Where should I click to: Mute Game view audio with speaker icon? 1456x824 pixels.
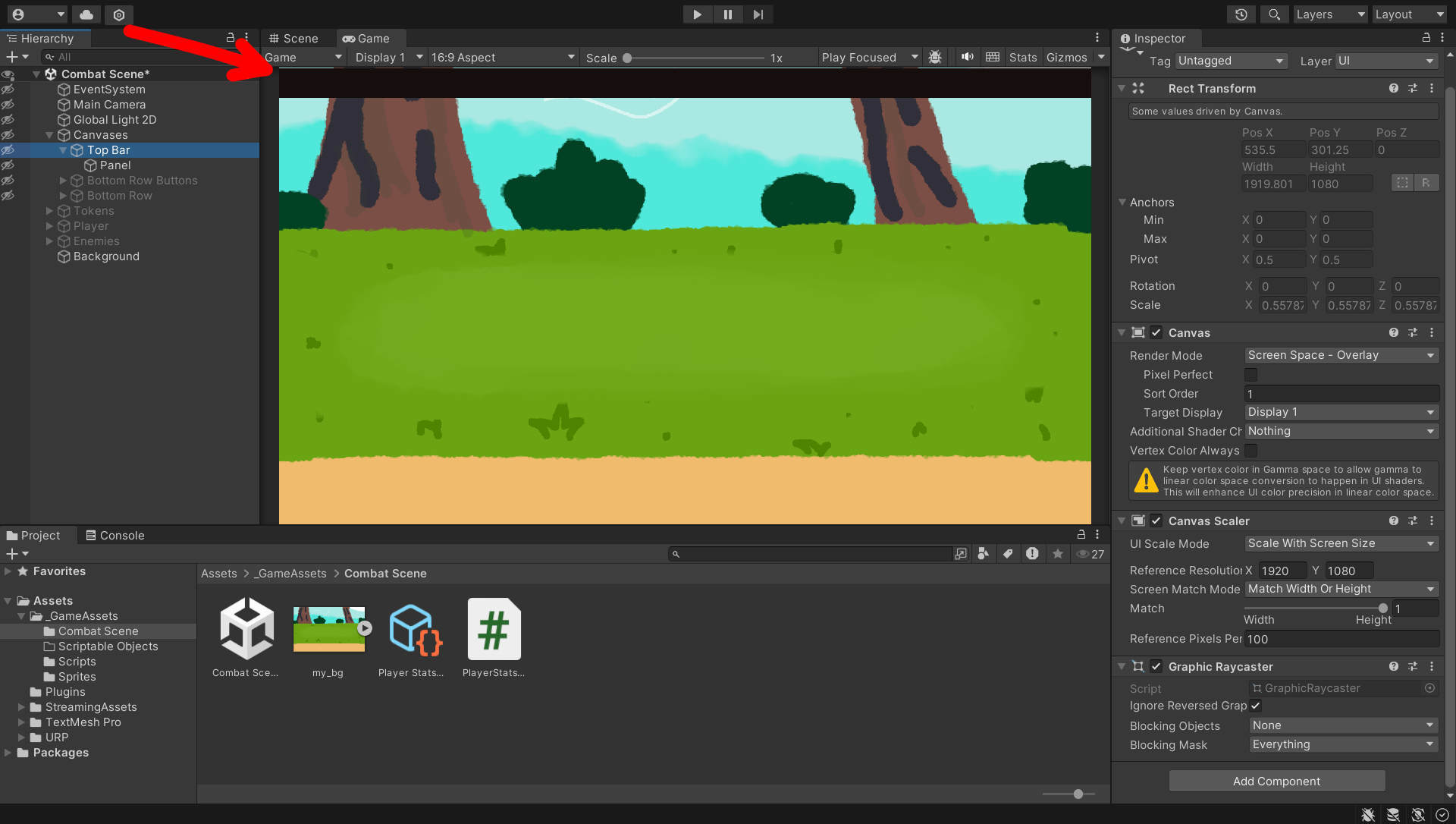pyautogui.click(x=966, y=57)
